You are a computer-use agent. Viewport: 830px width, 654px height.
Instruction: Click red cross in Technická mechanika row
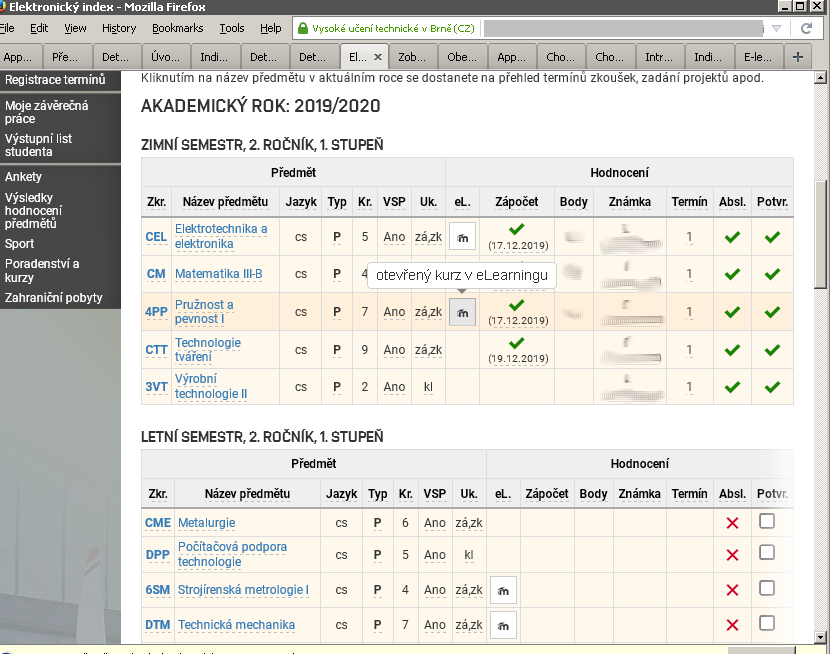coord(732,625)
